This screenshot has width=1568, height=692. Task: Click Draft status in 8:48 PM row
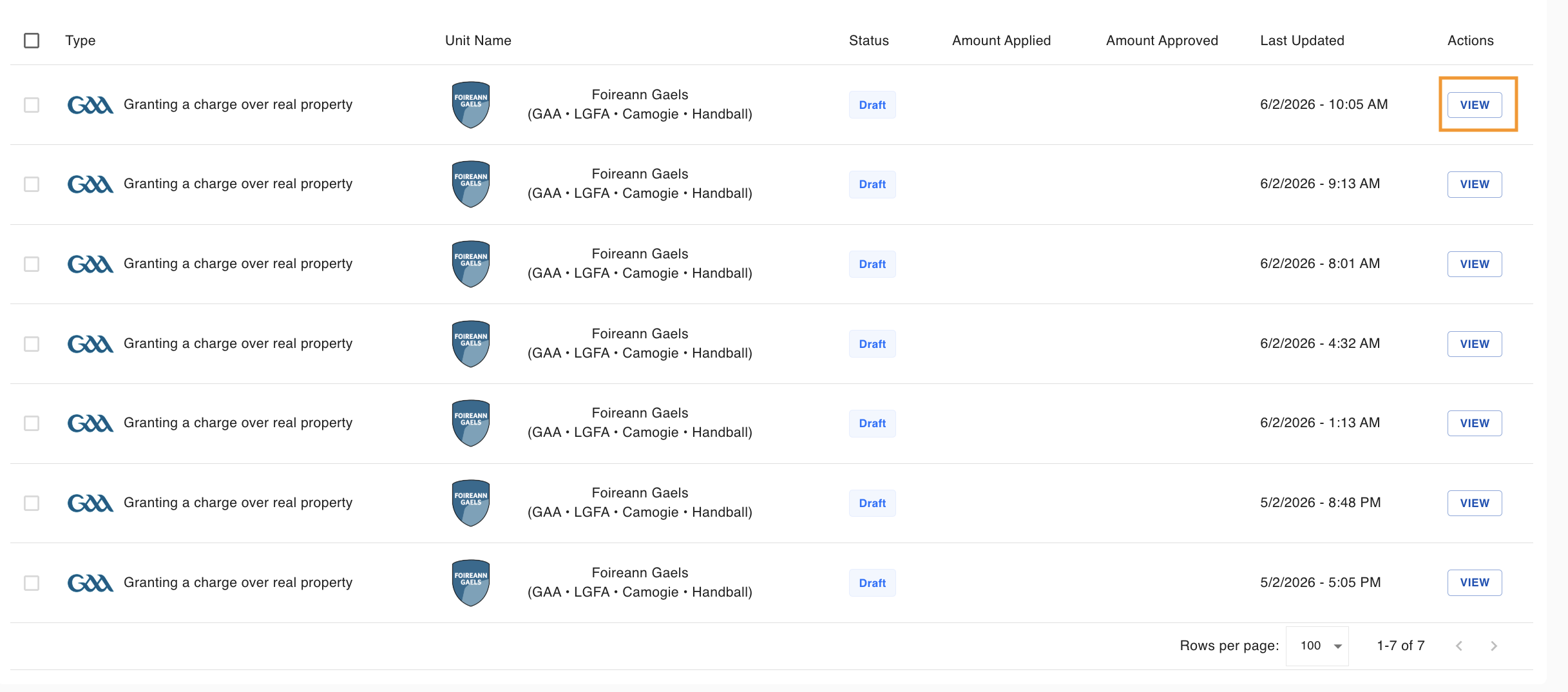pos(872,503)
